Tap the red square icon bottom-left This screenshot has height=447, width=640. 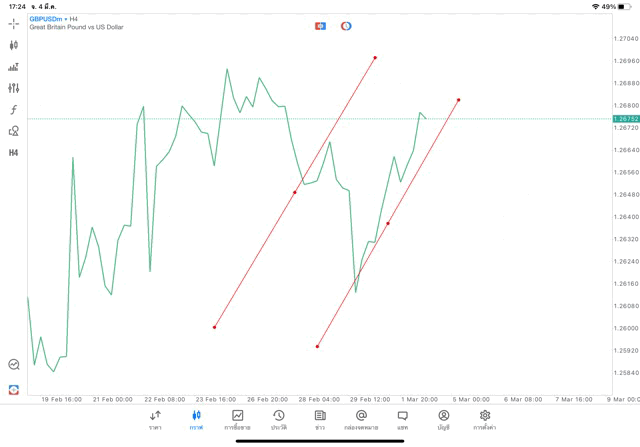coord(14,389)
